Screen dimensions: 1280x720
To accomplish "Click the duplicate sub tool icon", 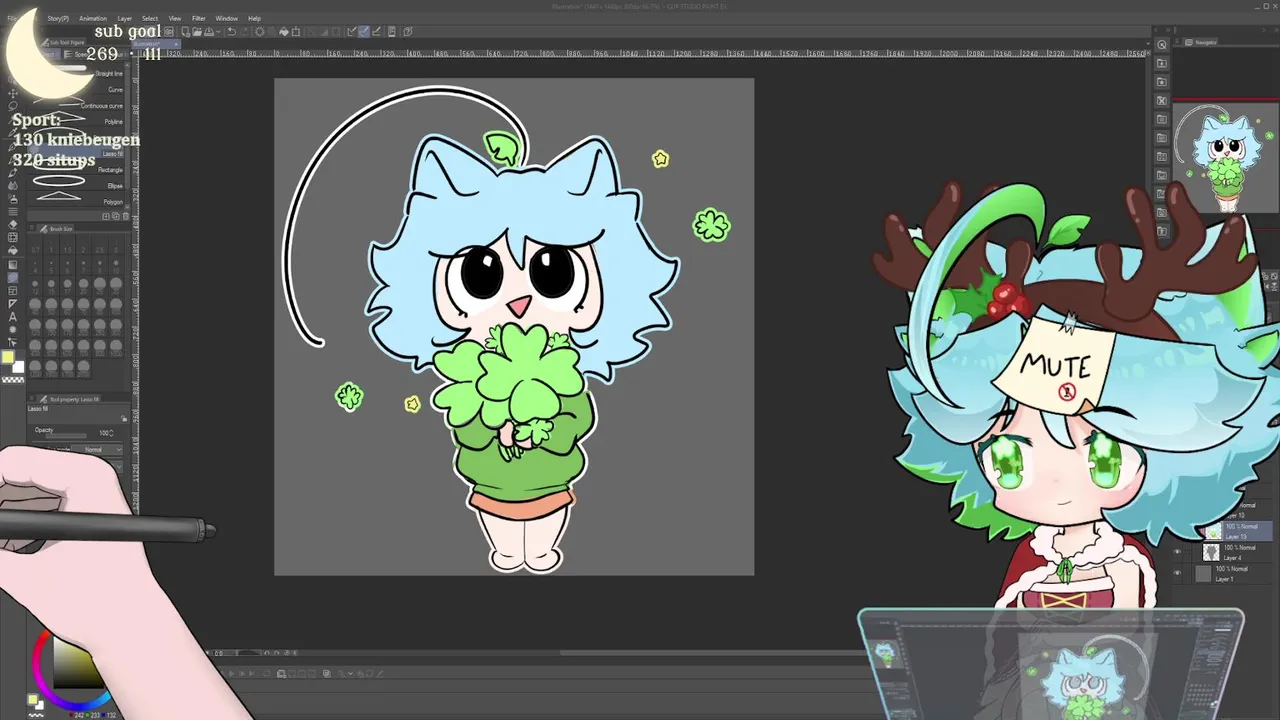I will (116, 216).
